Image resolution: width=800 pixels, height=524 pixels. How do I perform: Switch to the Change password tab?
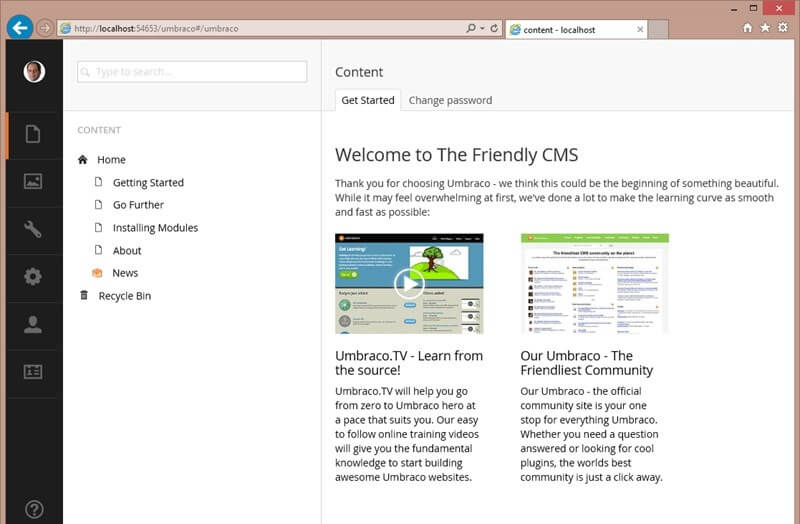point(450,101)
